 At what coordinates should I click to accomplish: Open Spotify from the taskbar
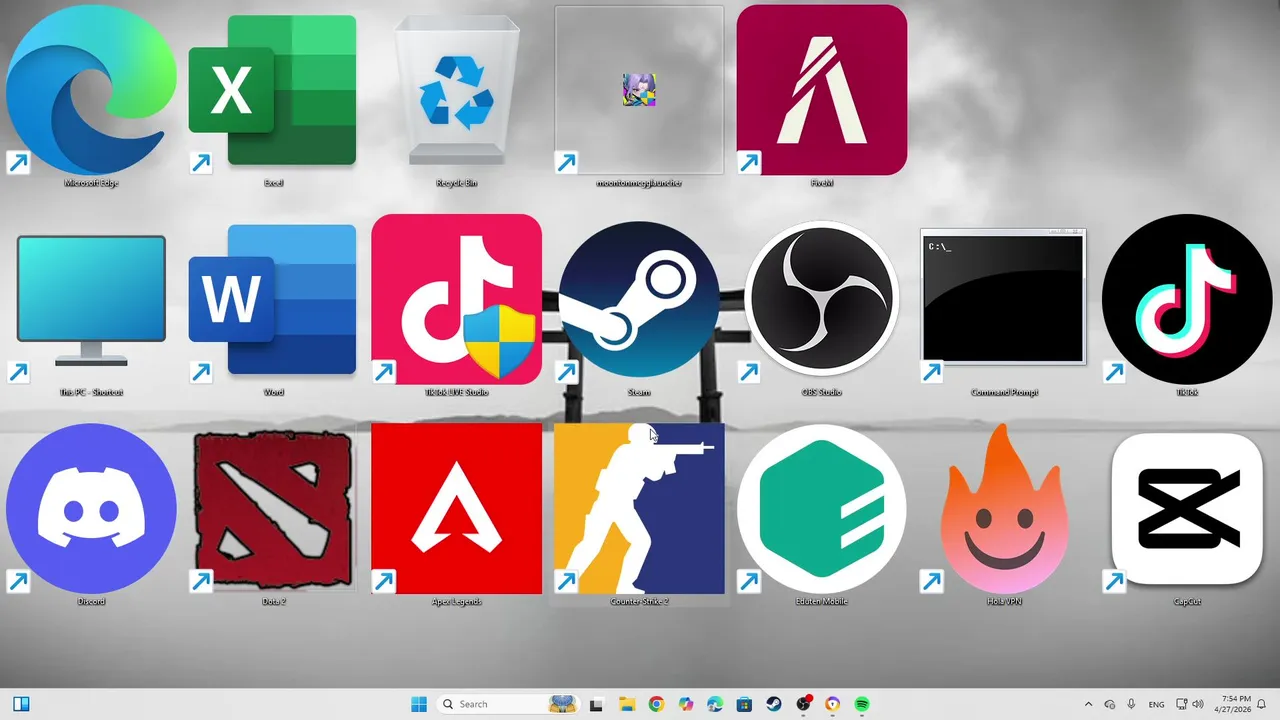pyautogui.click(x=862, y=704)
